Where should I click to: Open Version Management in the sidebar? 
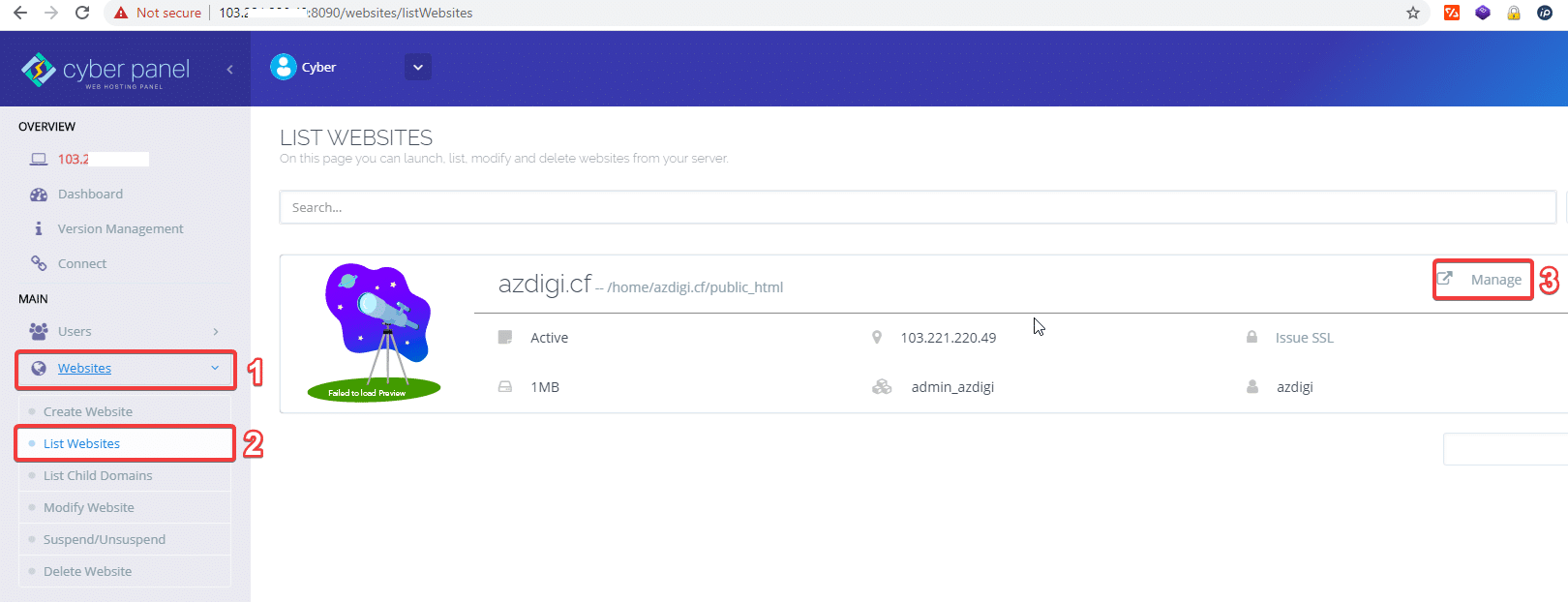coord(120,228)
